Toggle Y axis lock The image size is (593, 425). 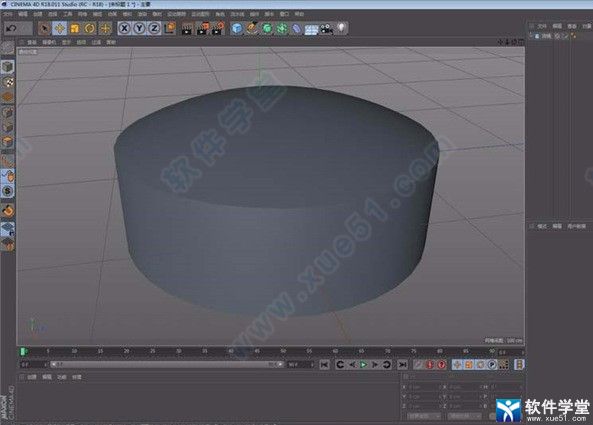click(x=139, y=28)
